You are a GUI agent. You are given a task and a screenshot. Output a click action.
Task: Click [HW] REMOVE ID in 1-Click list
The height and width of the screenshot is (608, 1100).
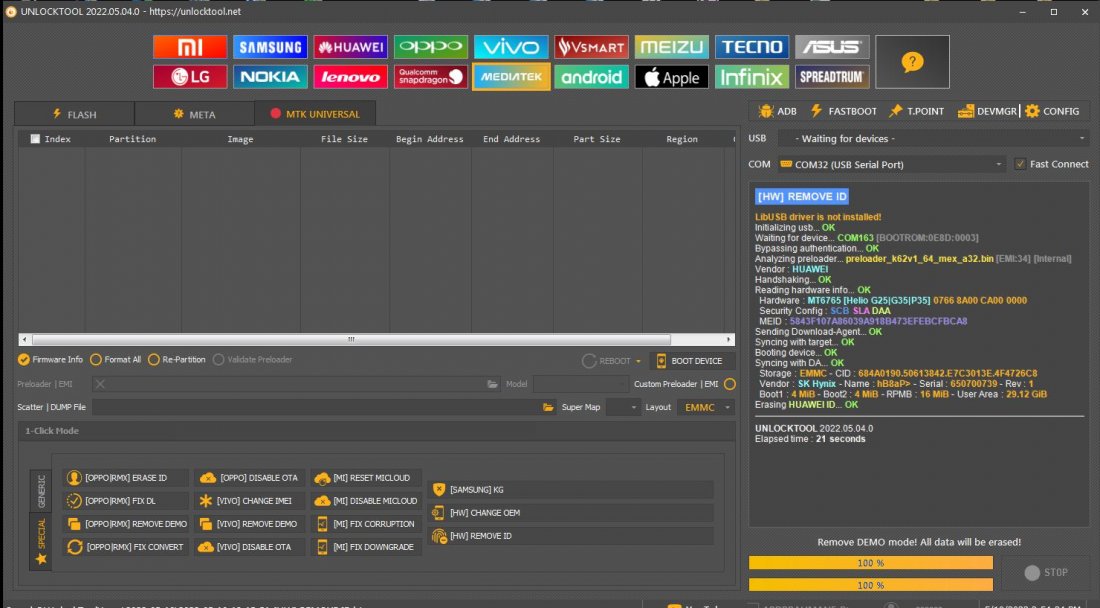pyautogui.click(x=571, y=536)
